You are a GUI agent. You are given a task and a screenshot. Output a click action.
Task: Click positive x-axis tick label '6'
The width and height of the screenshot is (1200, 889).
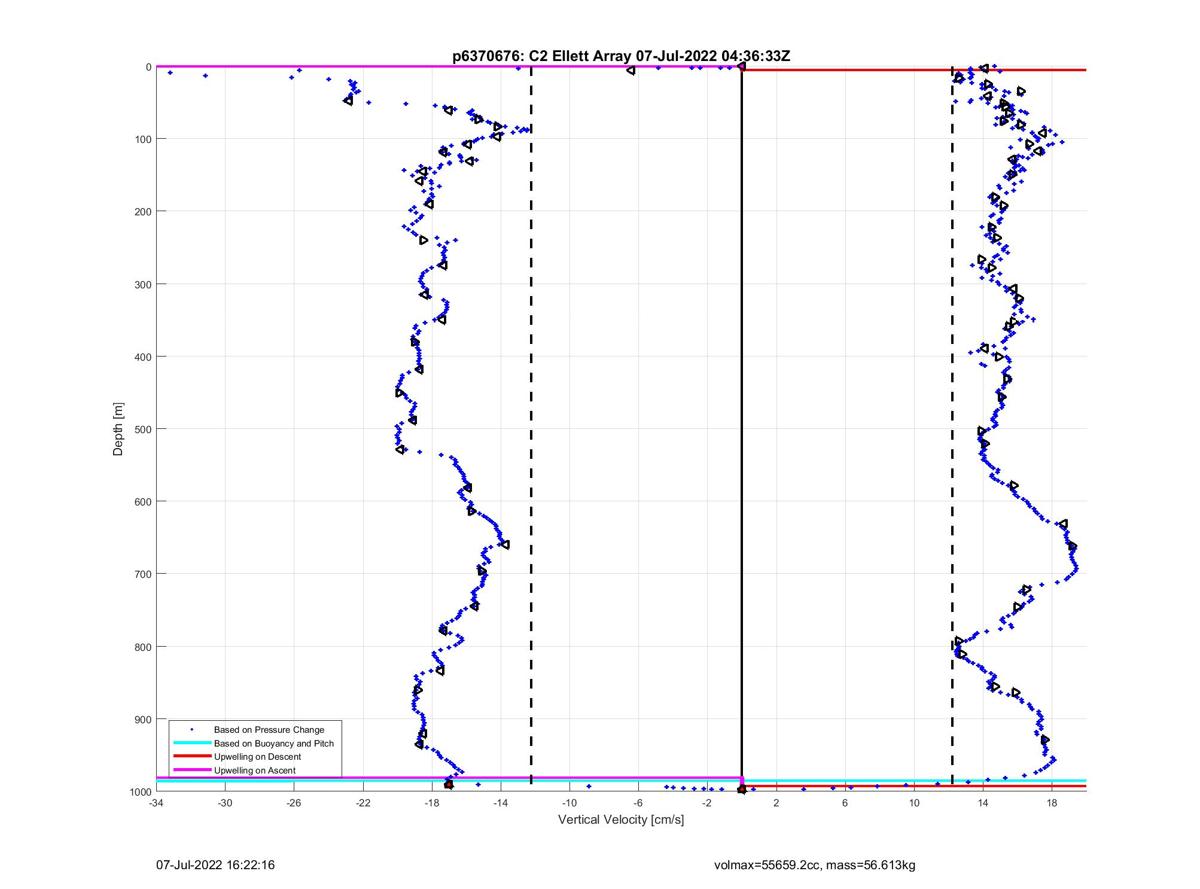click(x=845, y=802)
